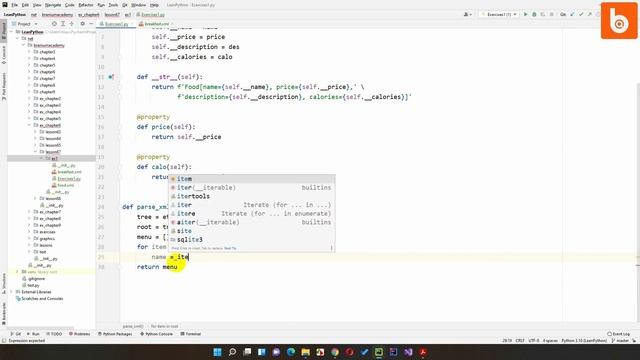Expand the ex_chapter7 folder

(29, 212)
